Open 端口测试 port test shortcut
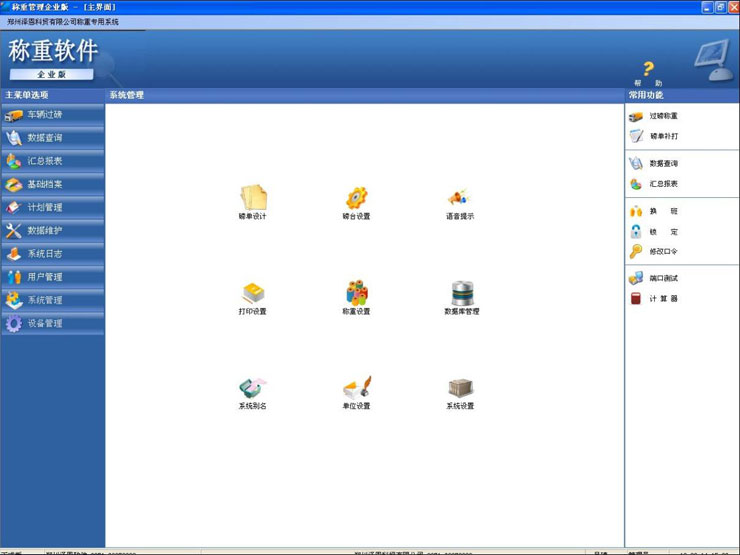Viewport: 740px width, 555px height. pos(654,278)
